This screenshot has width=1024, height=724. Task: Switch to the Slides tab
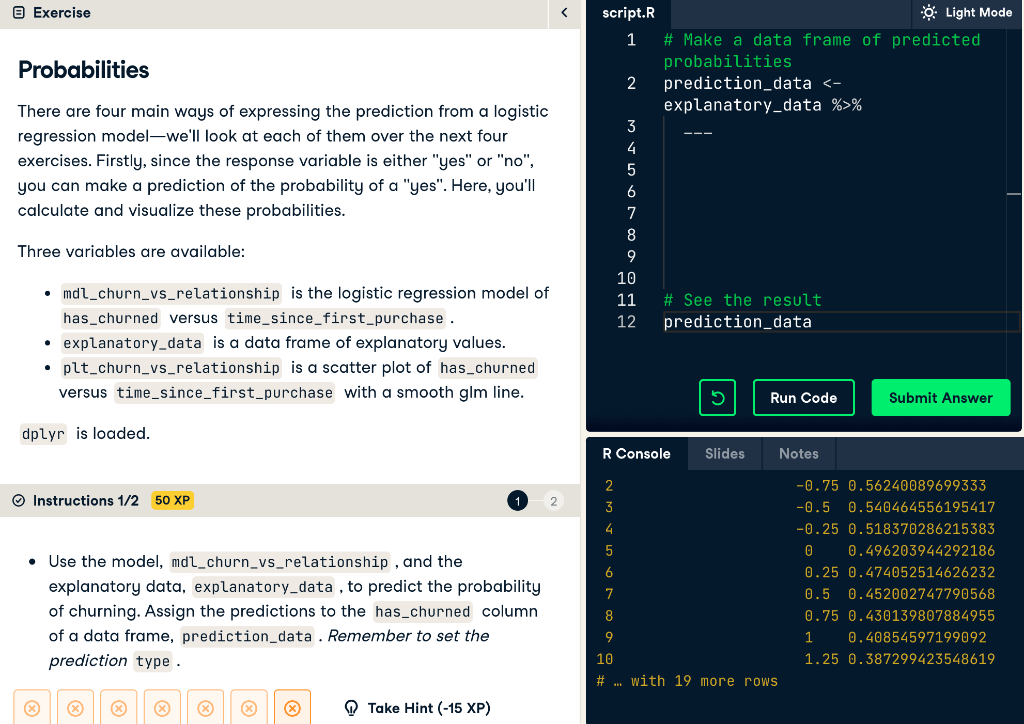(x=724, y=453)
